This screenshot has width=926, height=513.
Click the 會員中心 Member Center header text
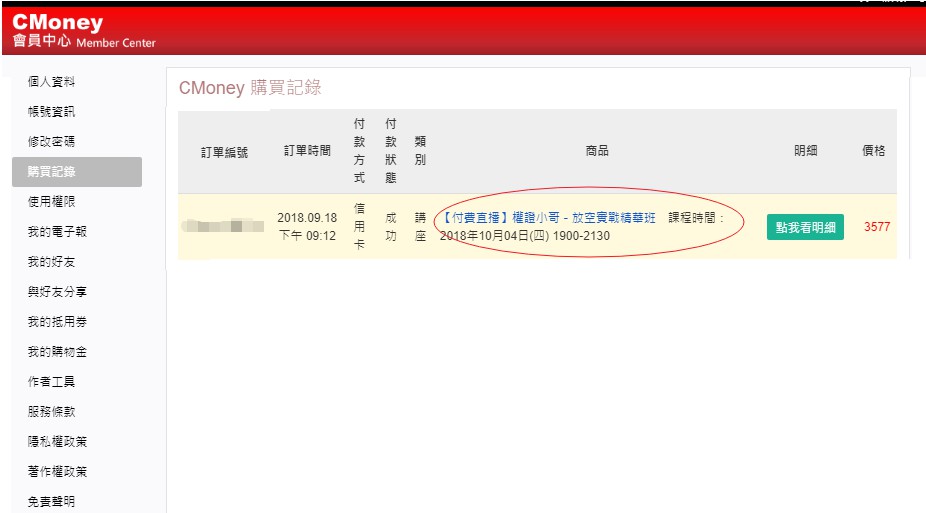click(x=84, y=41)
